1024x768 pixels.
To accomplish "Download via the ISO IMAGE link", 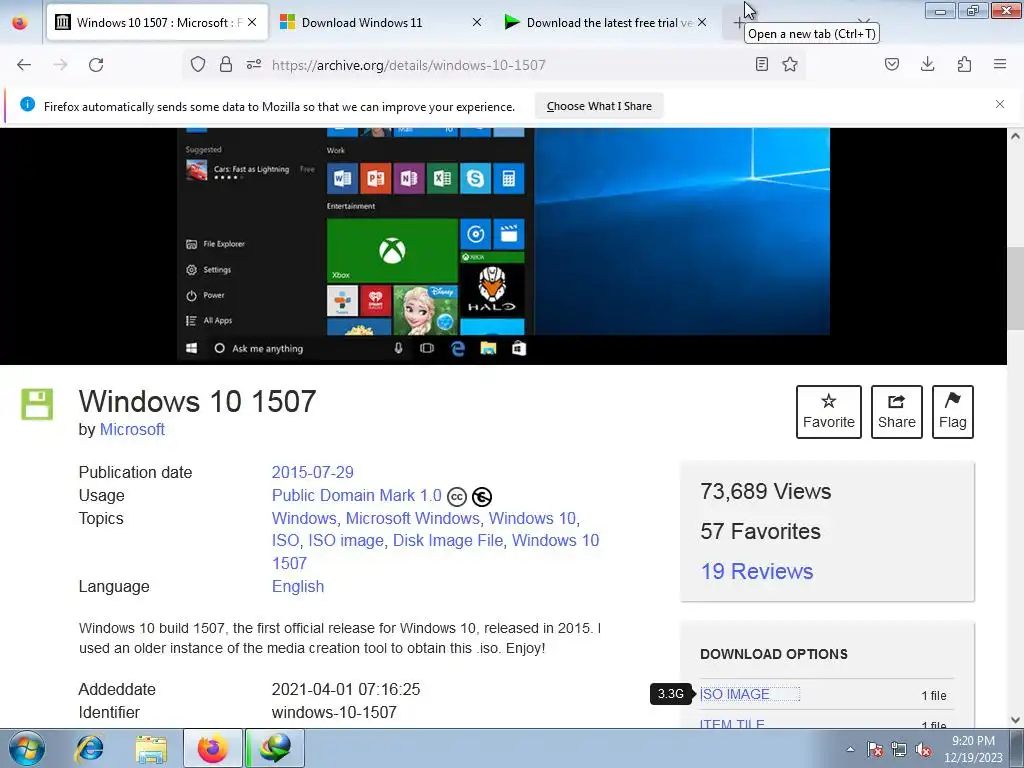I will (735, 694).
